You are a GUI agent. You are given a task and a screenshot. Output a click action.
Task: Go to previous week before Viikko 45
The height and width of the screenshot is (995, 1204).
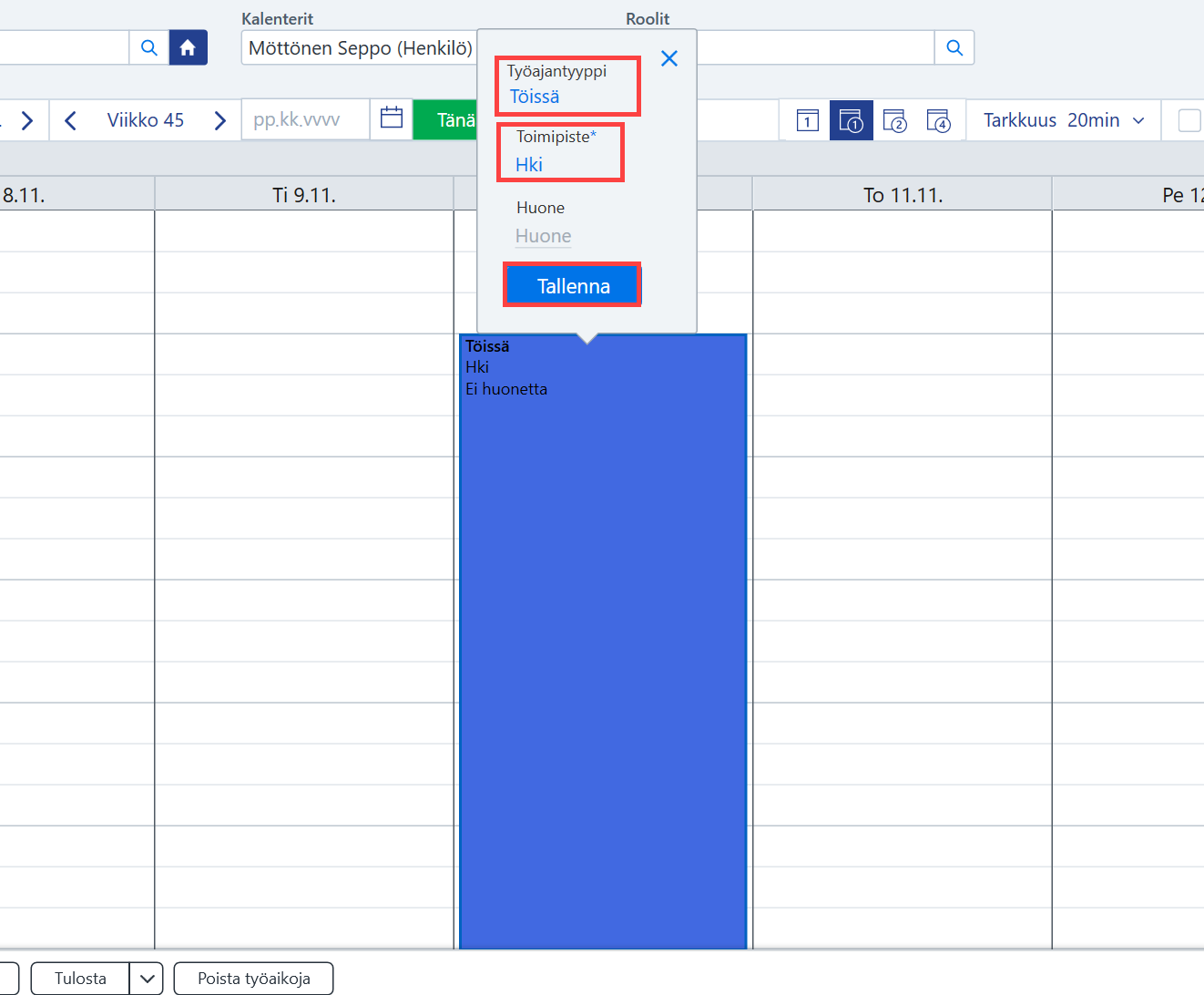click(70, 120)
